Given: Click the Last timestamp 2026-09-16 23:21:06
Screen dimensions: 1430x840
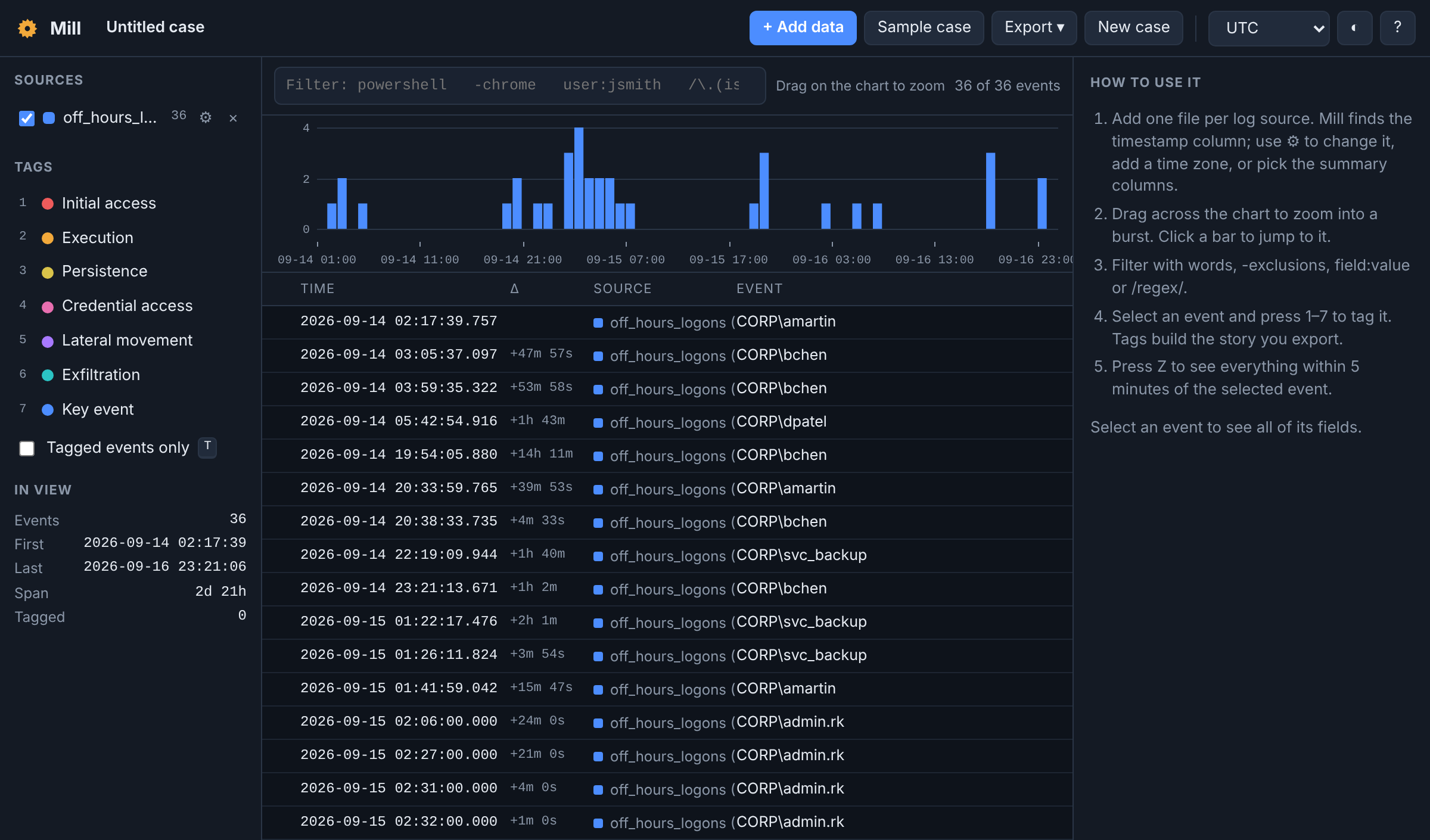Looking at the screenshot, I should (164, 567).
